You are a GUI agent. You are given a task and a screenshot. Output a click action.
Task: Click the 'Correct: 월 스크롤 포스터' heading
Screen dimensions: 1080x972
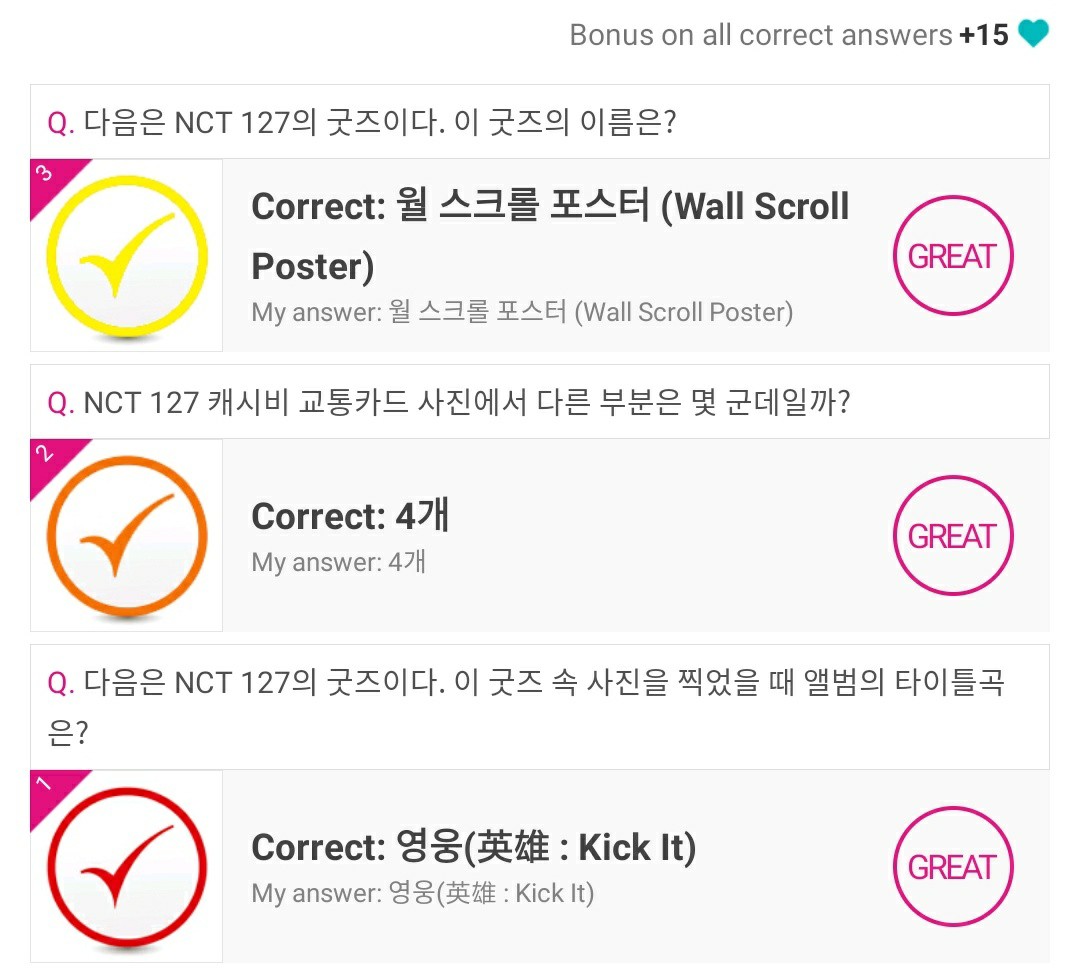click(550, 235)
